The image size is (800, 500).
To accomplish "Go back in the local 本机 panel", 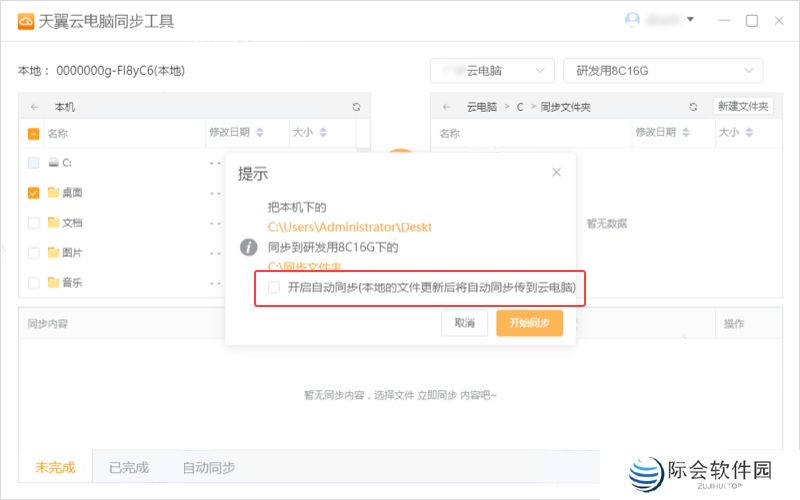I will click(34, 107).
